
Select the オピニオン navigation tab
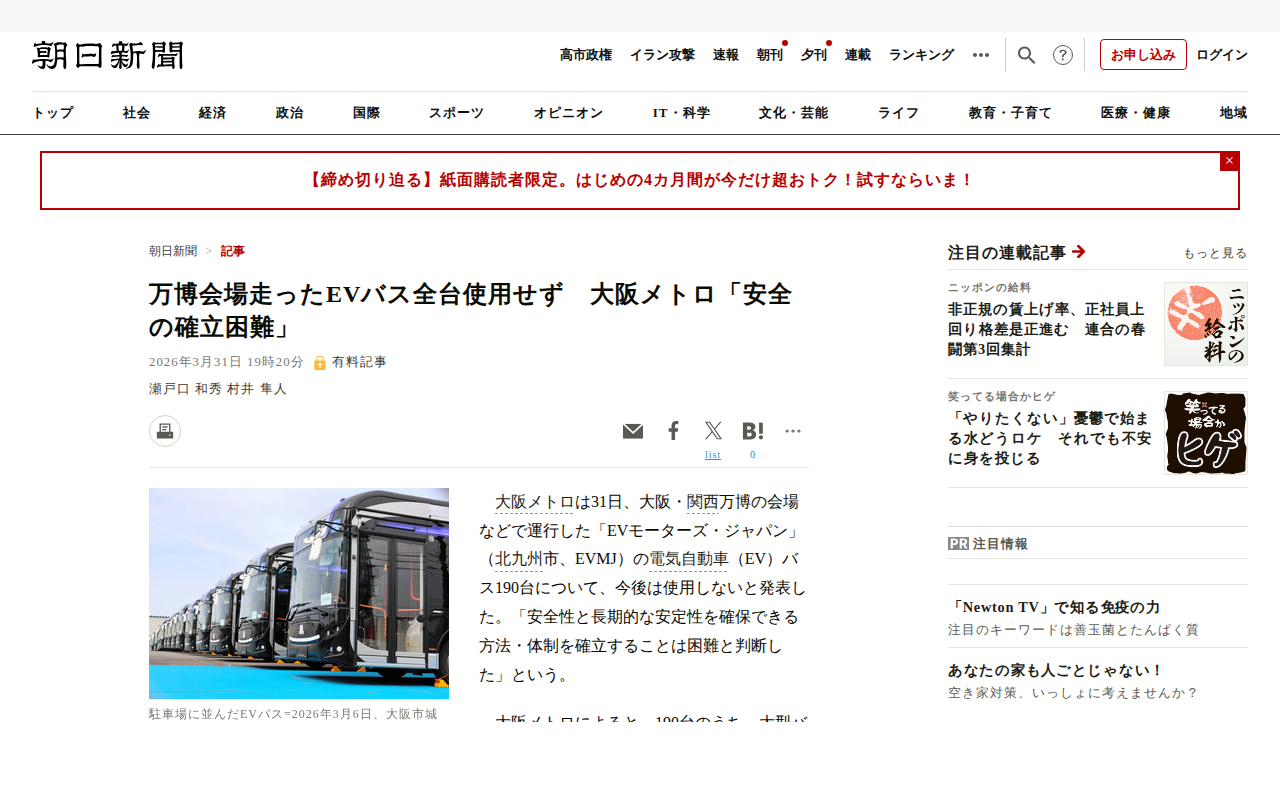pyautogui.click(x=569, y=113)
